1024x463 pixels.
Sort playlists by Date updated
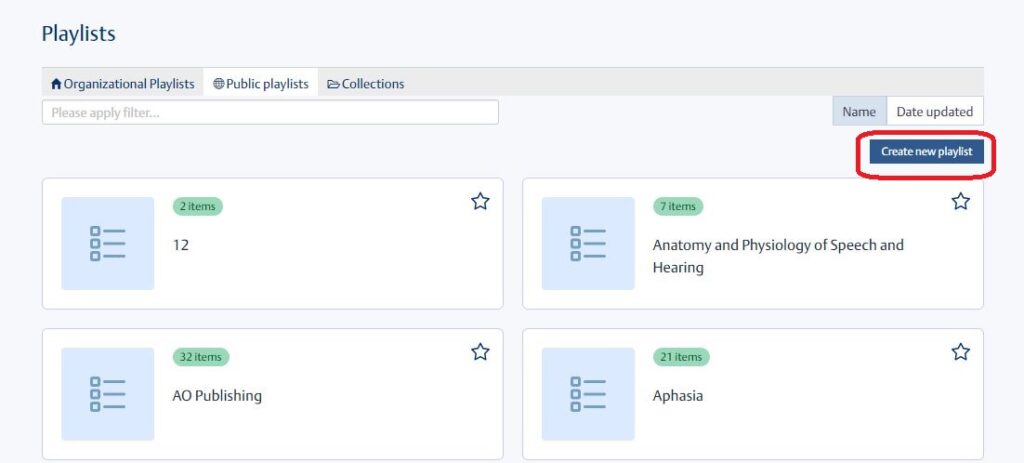tap(934, 112)
